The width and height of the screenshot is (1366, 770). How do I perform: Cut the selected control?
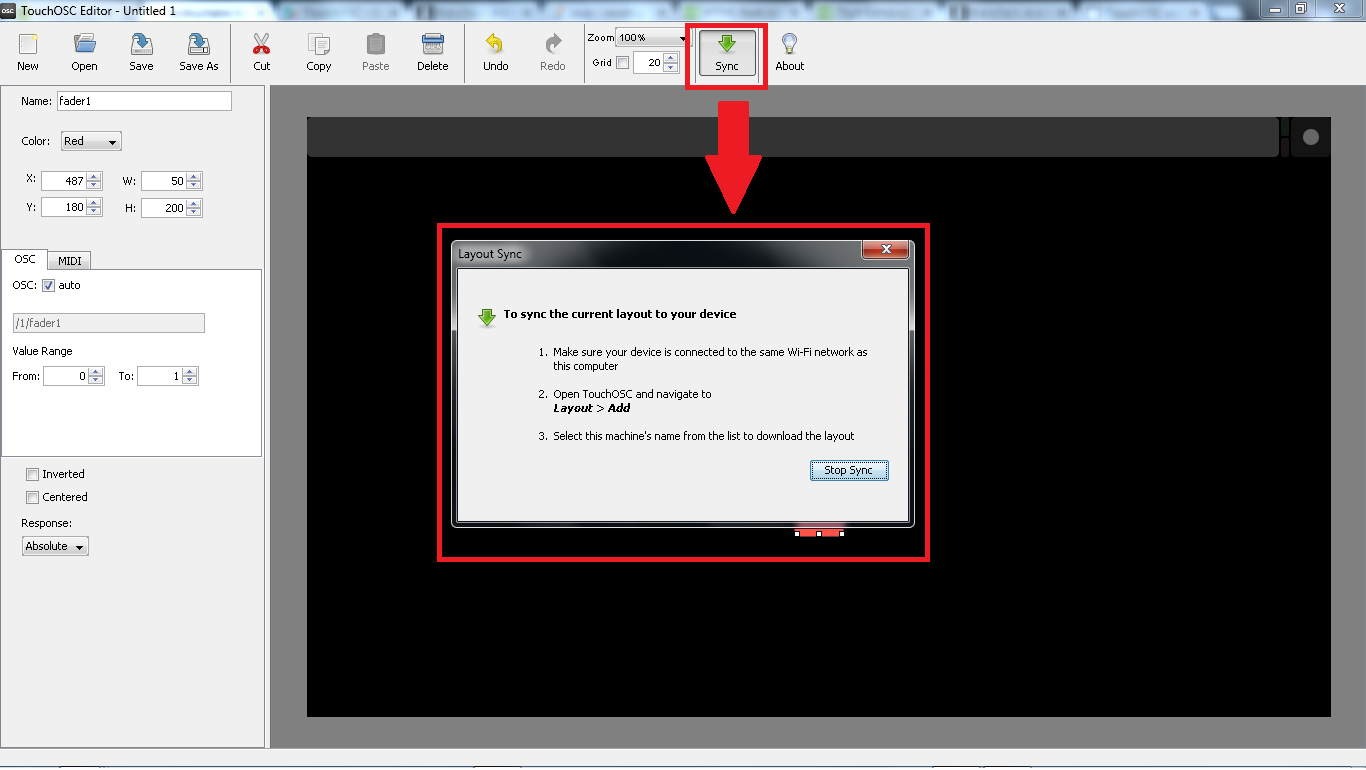coord(261,53)
